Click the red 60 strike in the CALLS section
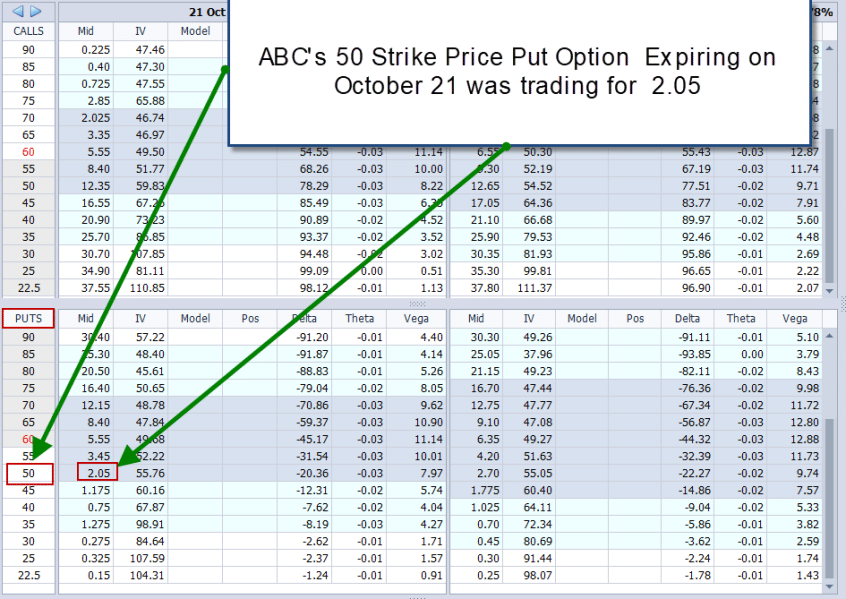The width and height of the screenshot is (846, 599). coord(27,151)
